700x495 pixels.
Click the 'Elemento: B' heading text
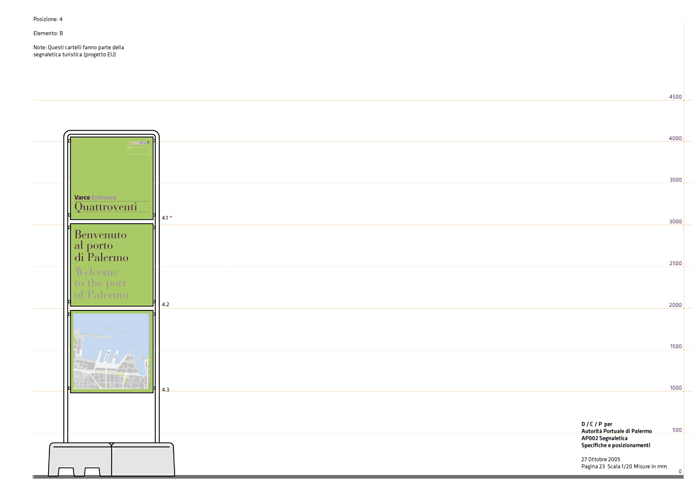click(x=48, y=33)
